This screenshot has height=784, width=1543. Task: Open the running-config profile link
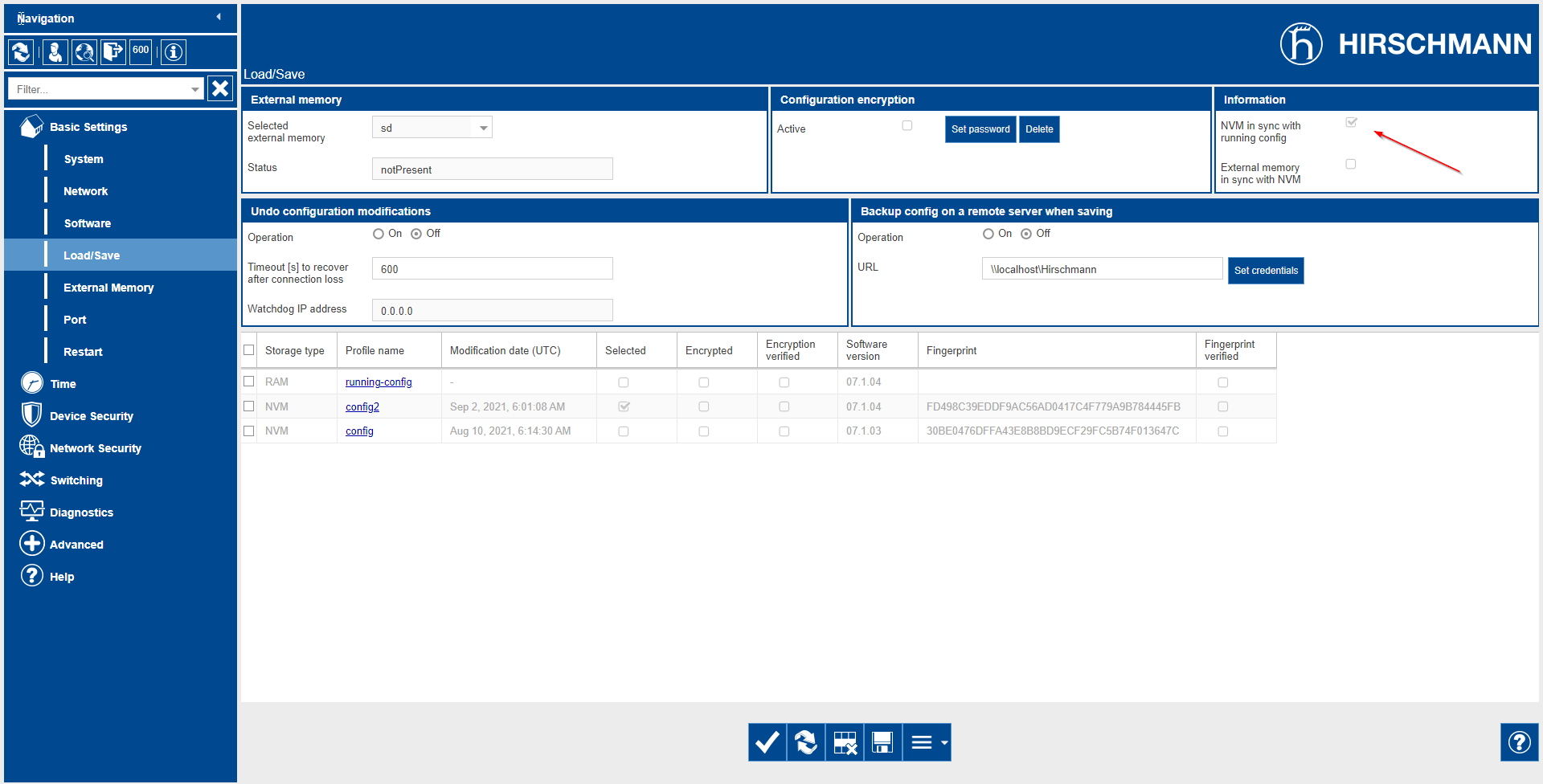[x=379, y=382]
